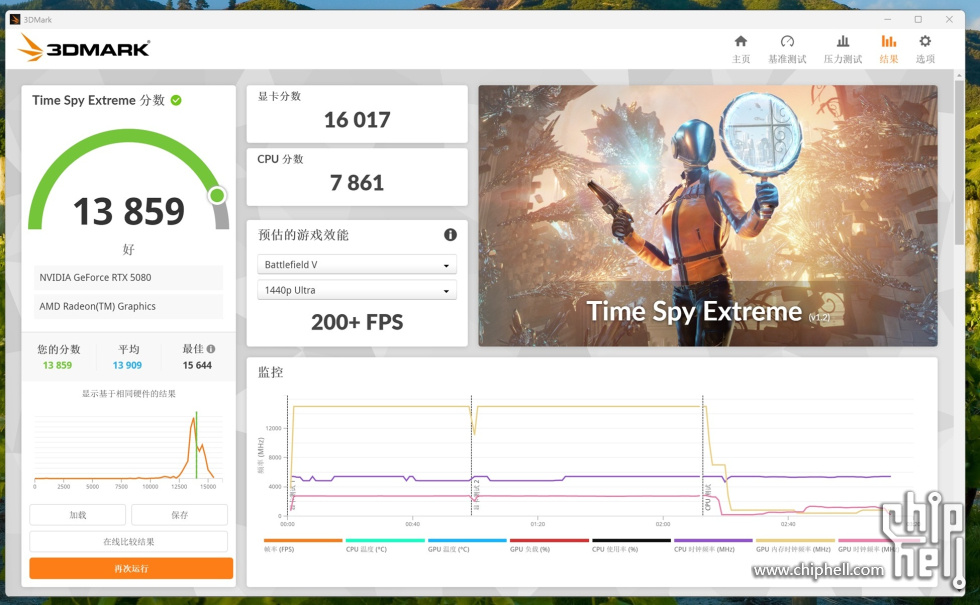Click the 200+ FPS estimate
This screenshot has height=605, width=980.
pos(357,322)
